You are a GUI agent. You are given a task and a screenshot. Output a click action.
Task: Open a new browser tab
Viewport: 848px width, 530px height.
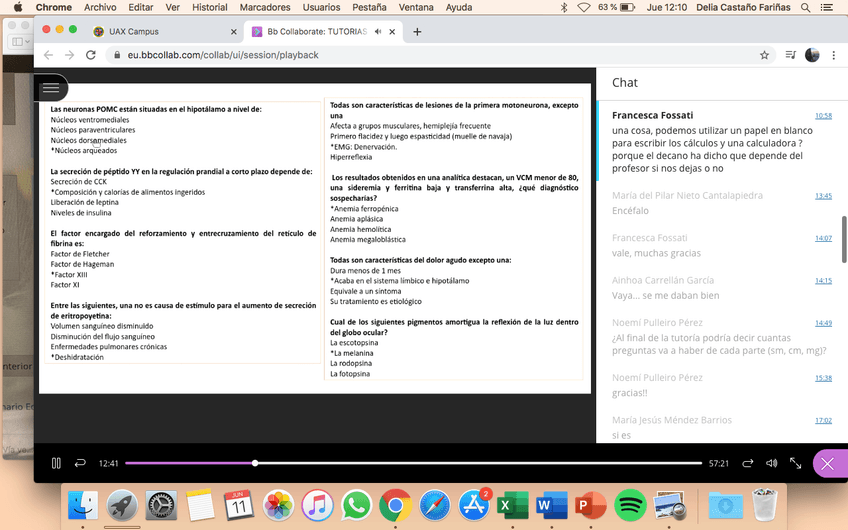click(x=417, y=31)
